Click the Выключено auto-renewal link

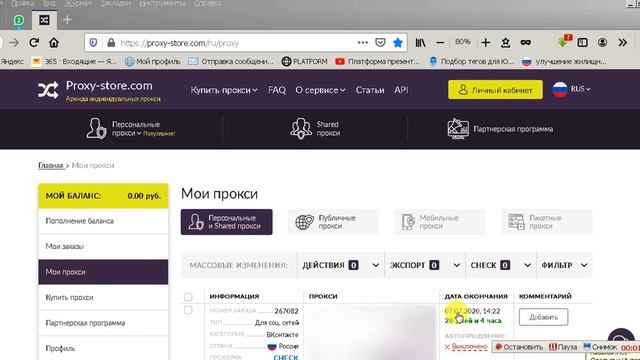click(x=469, y=346)
